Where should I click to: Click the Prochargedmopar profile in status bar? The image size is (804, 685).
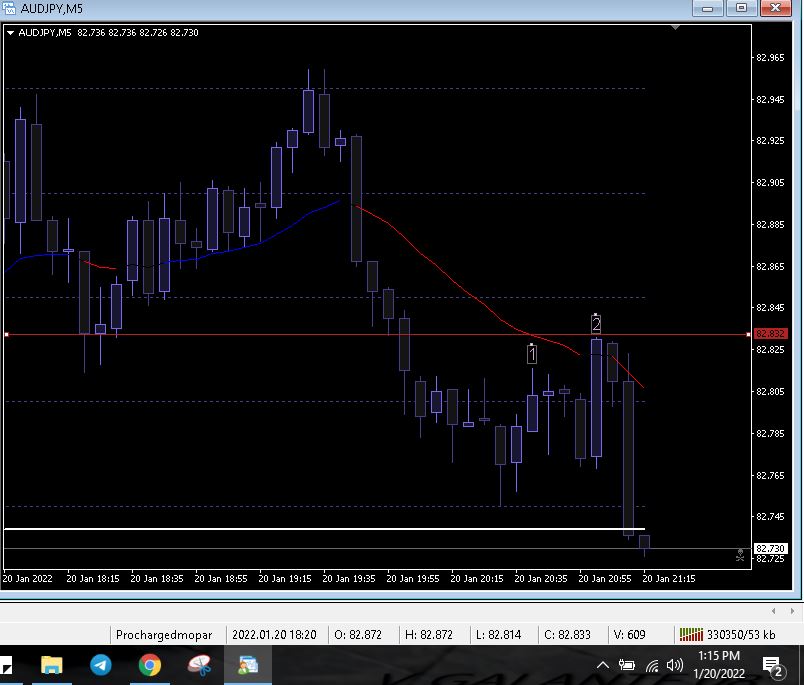pos(164,634)
